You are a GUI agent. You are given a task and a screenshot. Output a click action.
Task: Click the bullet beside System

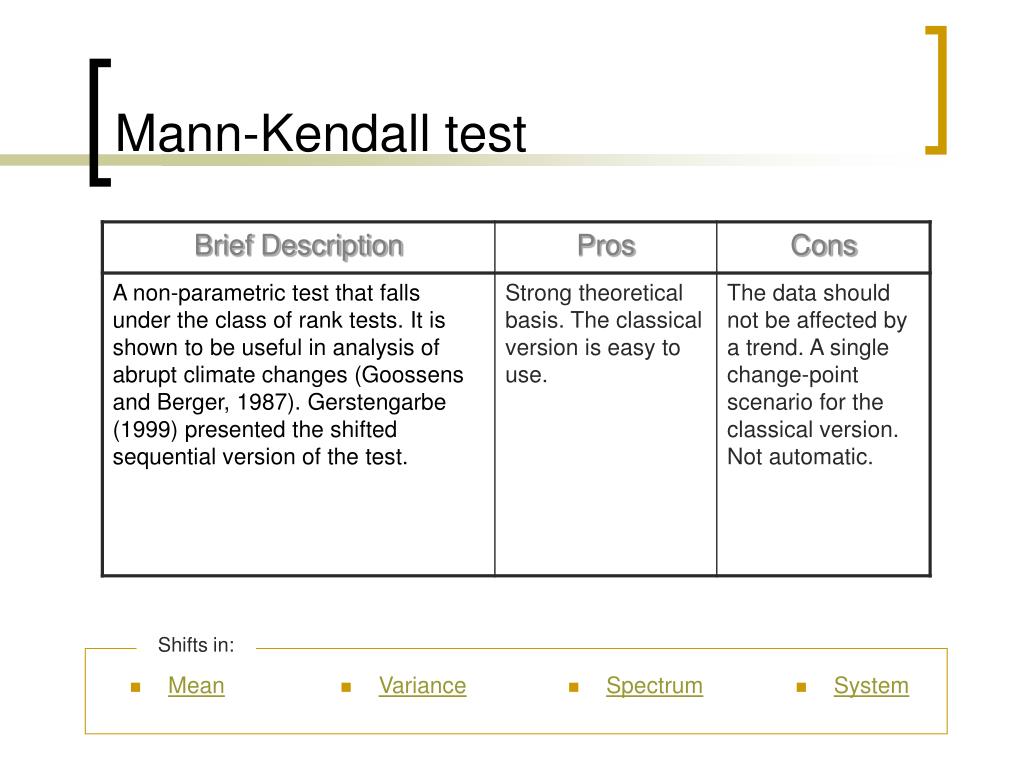[x=801, y=687]
